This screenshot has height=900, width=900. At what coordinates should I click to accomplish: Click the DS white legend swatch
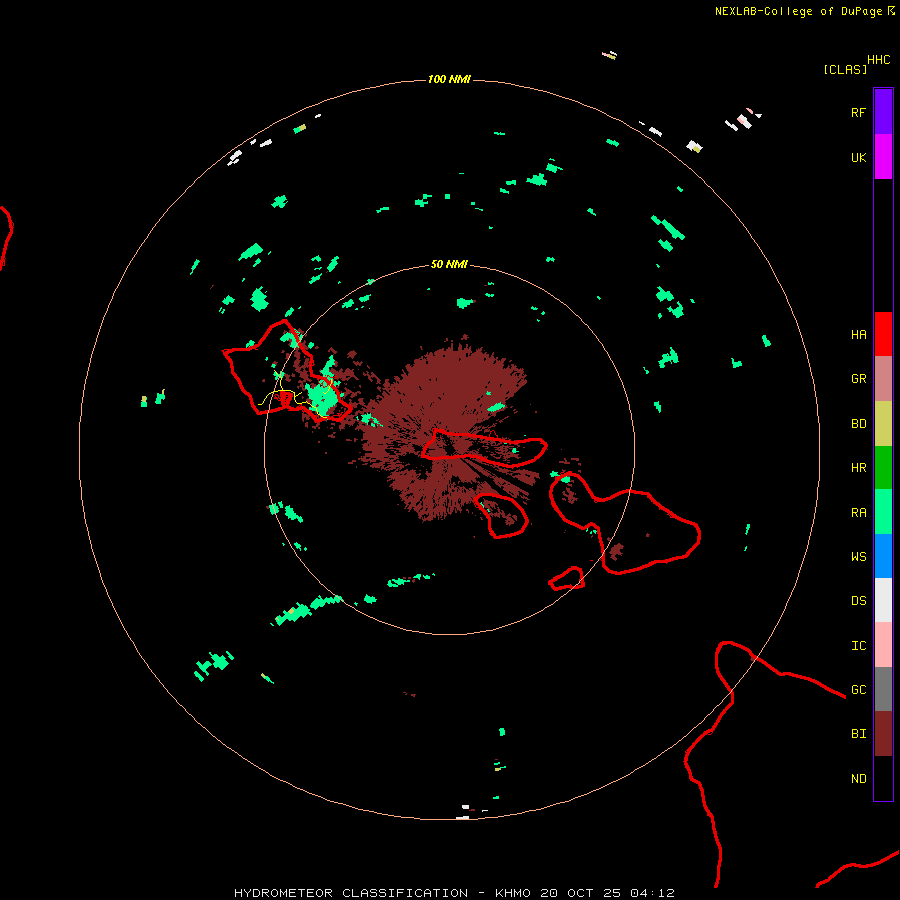click(x=883, y=600)
